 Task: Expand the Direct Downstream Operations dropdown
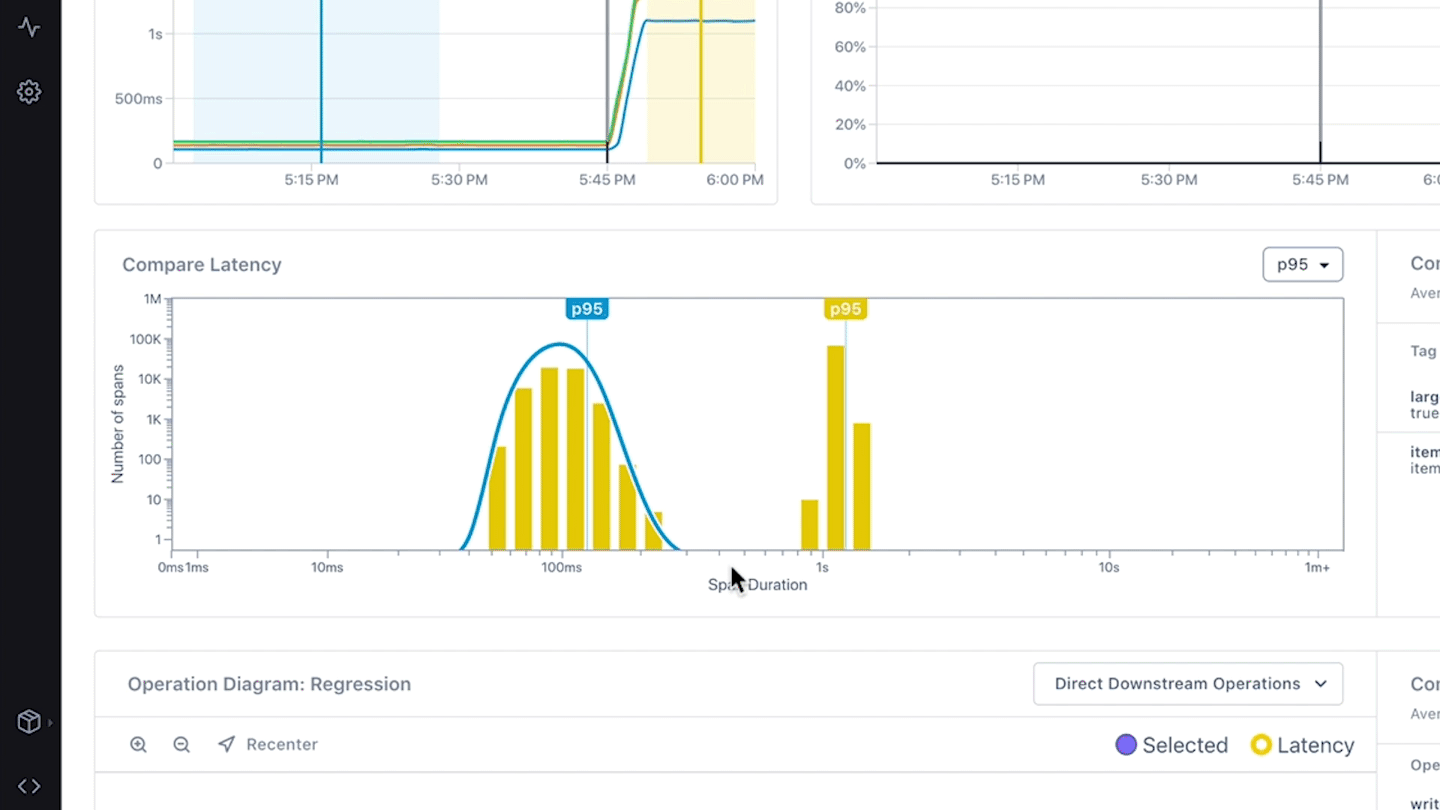pyautogui.click(x=1188, y=684)
